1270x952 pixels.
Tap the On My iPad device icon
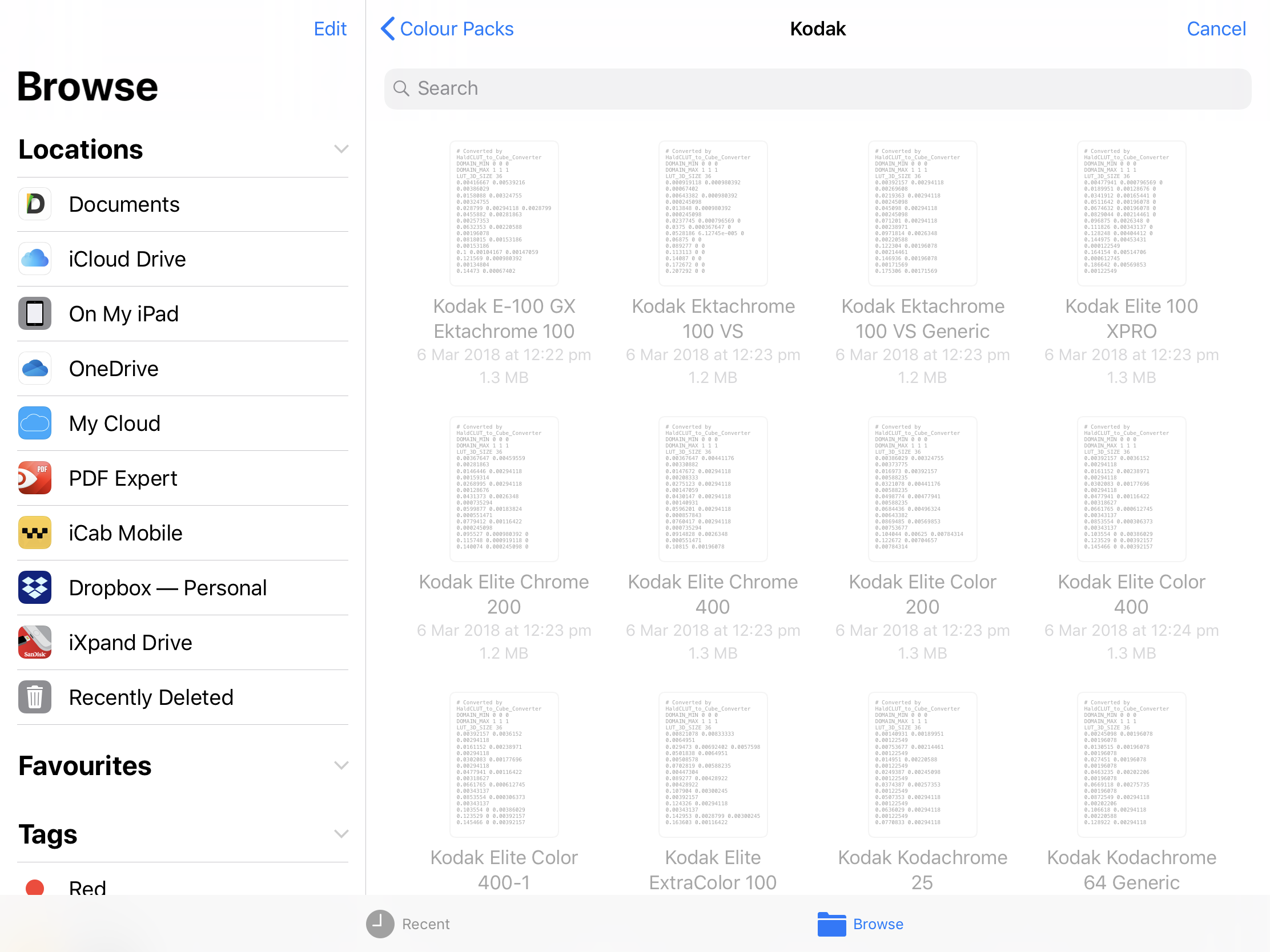pos(35,313)
